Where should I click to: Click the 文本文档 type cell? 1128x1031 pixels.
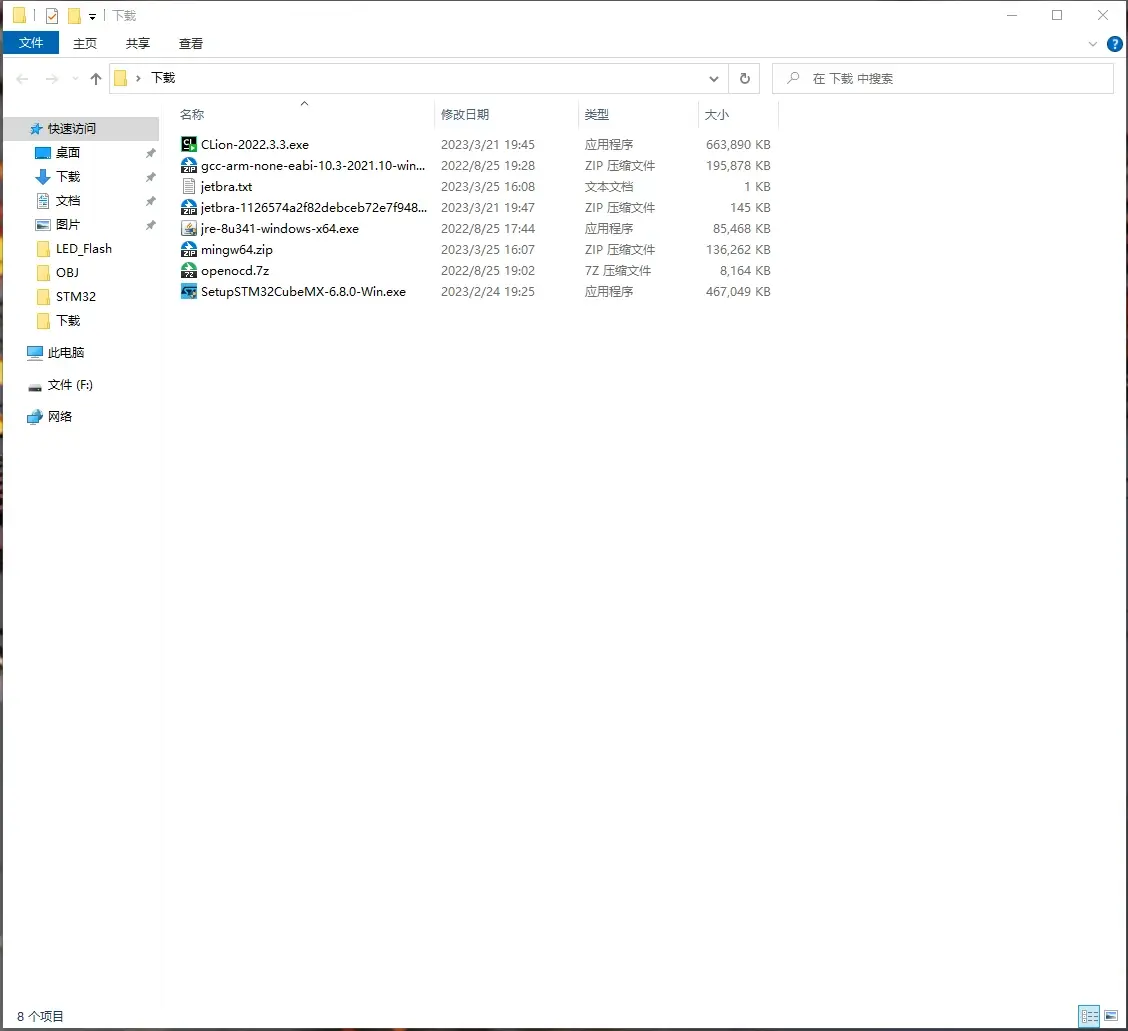[x=609, y=186]
